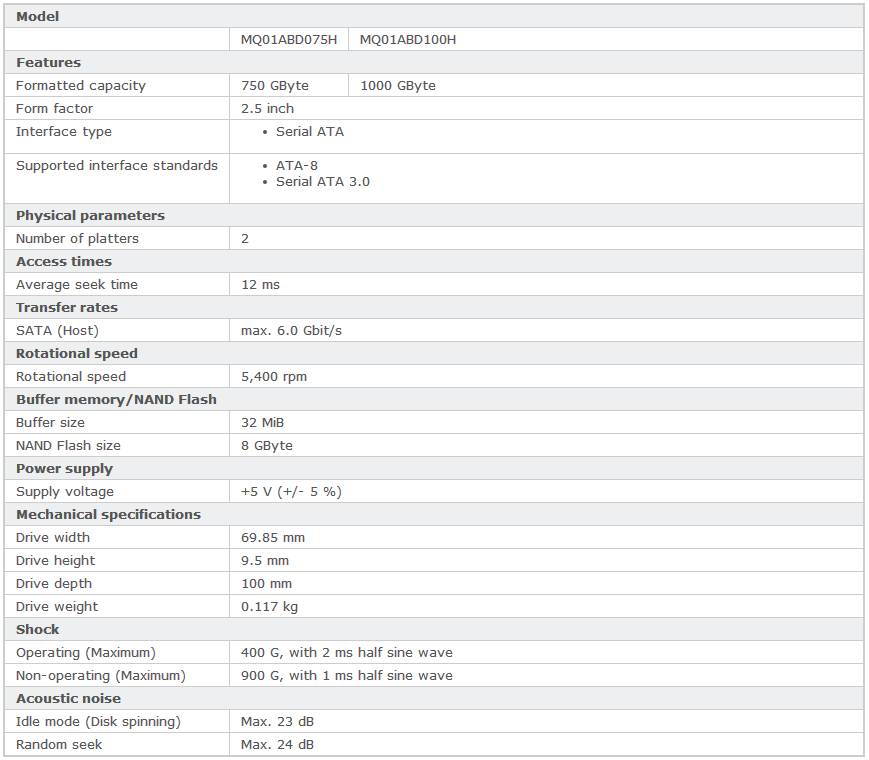The image size is (869, 760).
Task: Click the Physical parameters section header
Action: [90, 216]
